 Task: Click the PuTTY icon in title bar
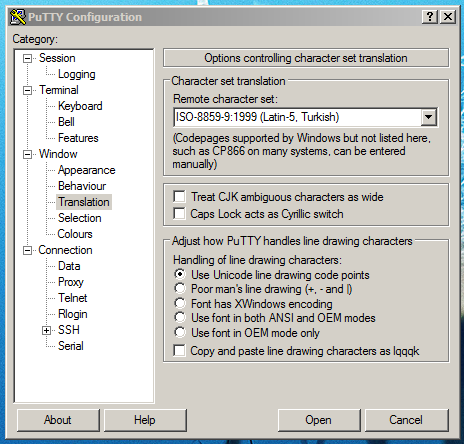click(x=17, y=17)
